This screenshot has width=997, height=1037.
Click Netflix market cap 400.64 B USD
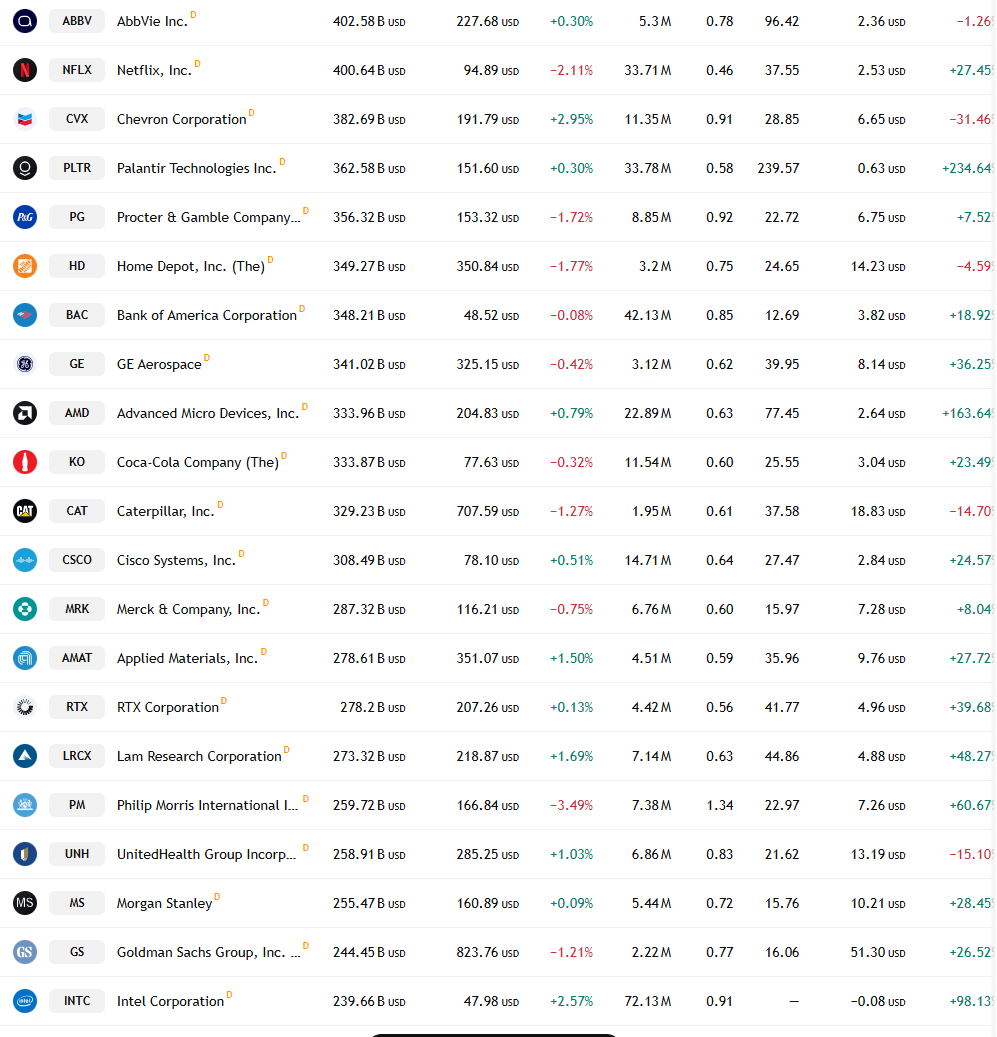369,70
